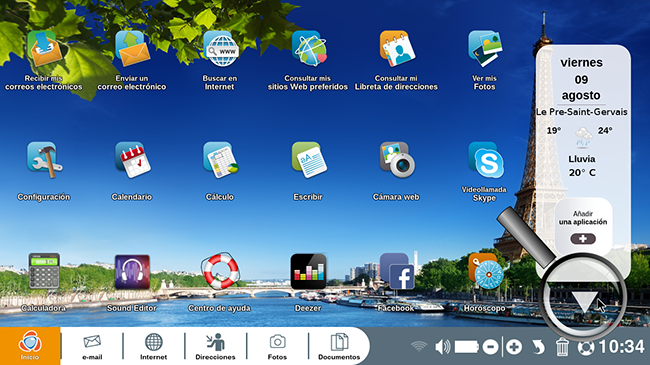The width and height of the screenshot is (650, 365).
Task: Toggle the speaker volume icon in taskbar
Action: click(443, 347)
